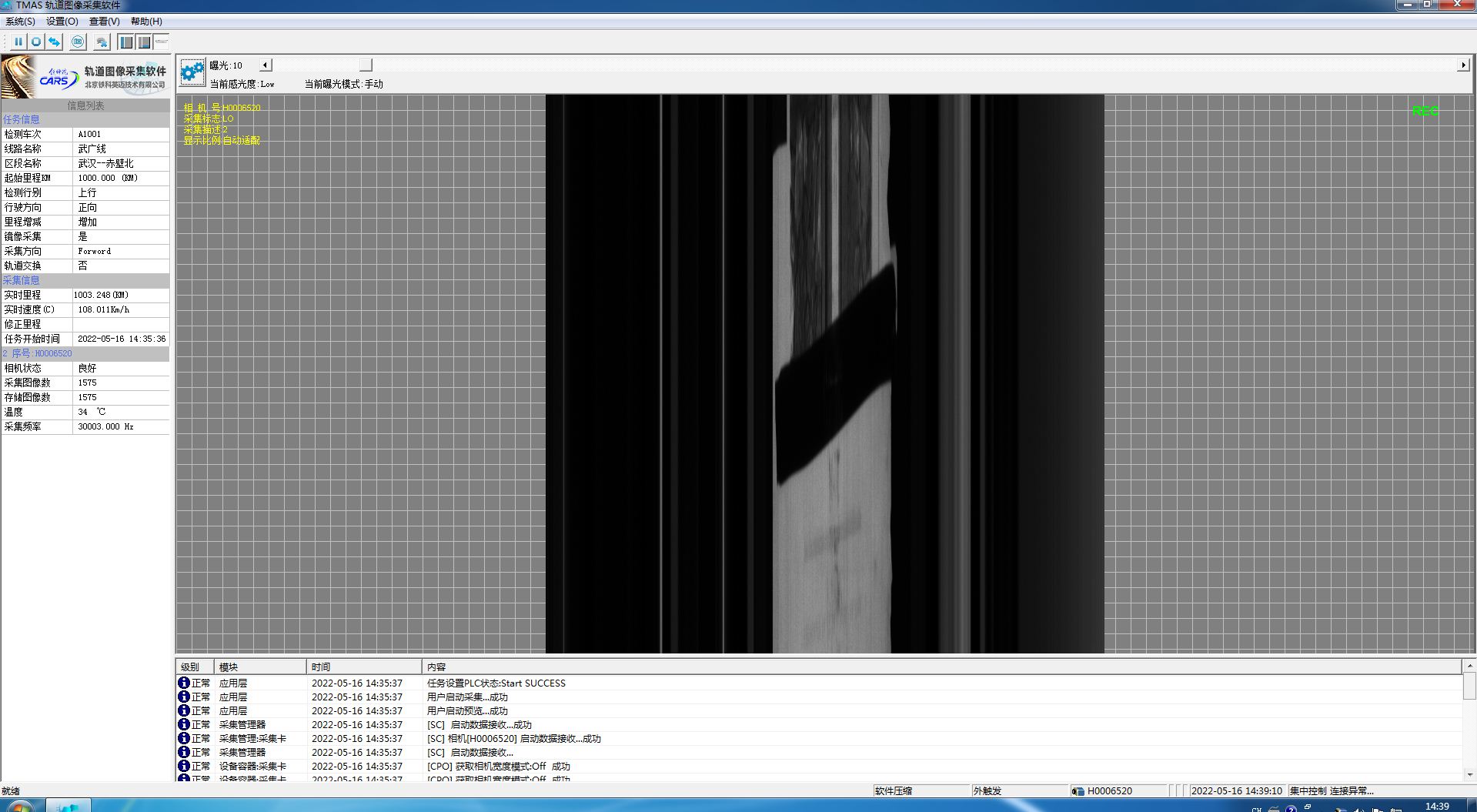Pause the image acquisition
This screenshot has width=1477, height=812.
[x=18, y=42]
